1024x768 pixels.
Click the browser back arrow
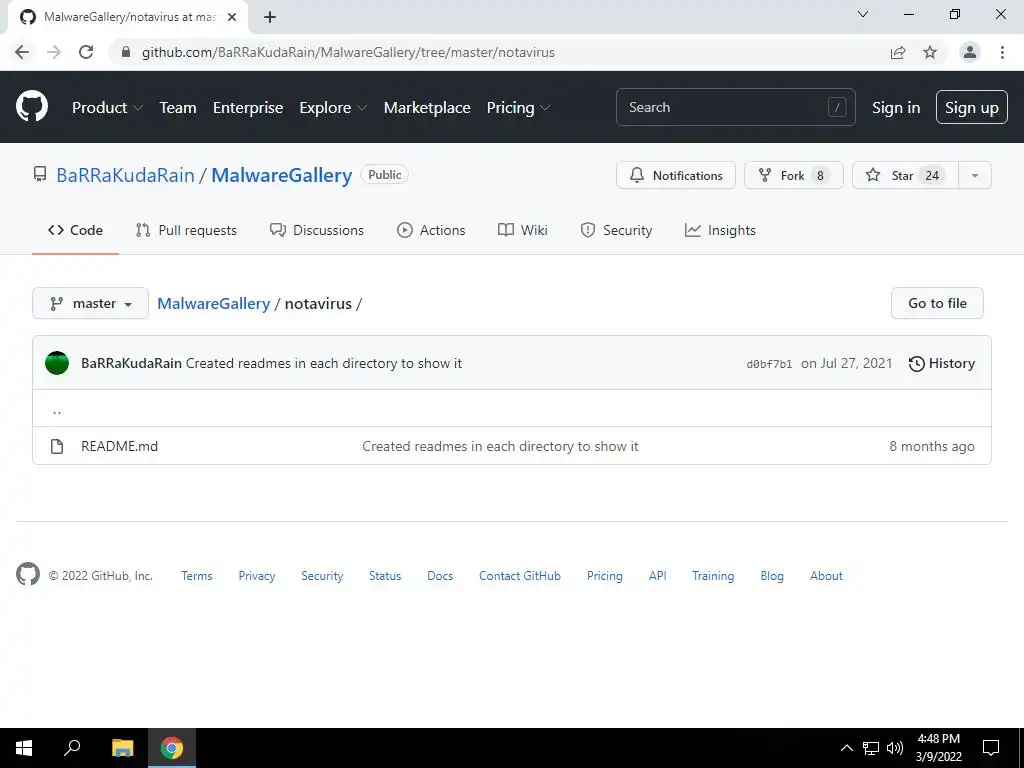click(22, 52)
